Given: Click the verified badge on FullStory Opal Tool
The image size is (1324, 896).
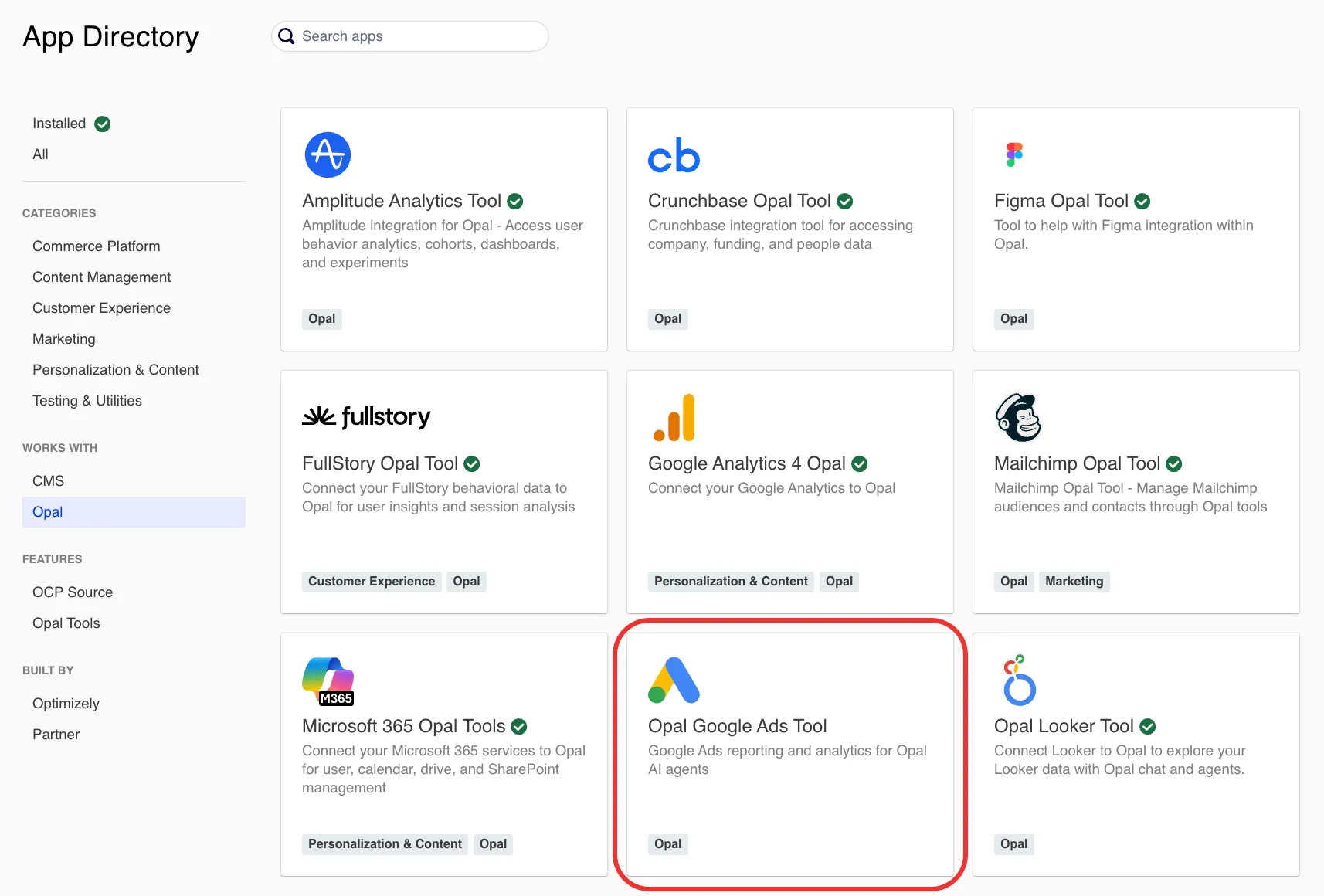Looking at the screenshot, I should tap(472, 464).
